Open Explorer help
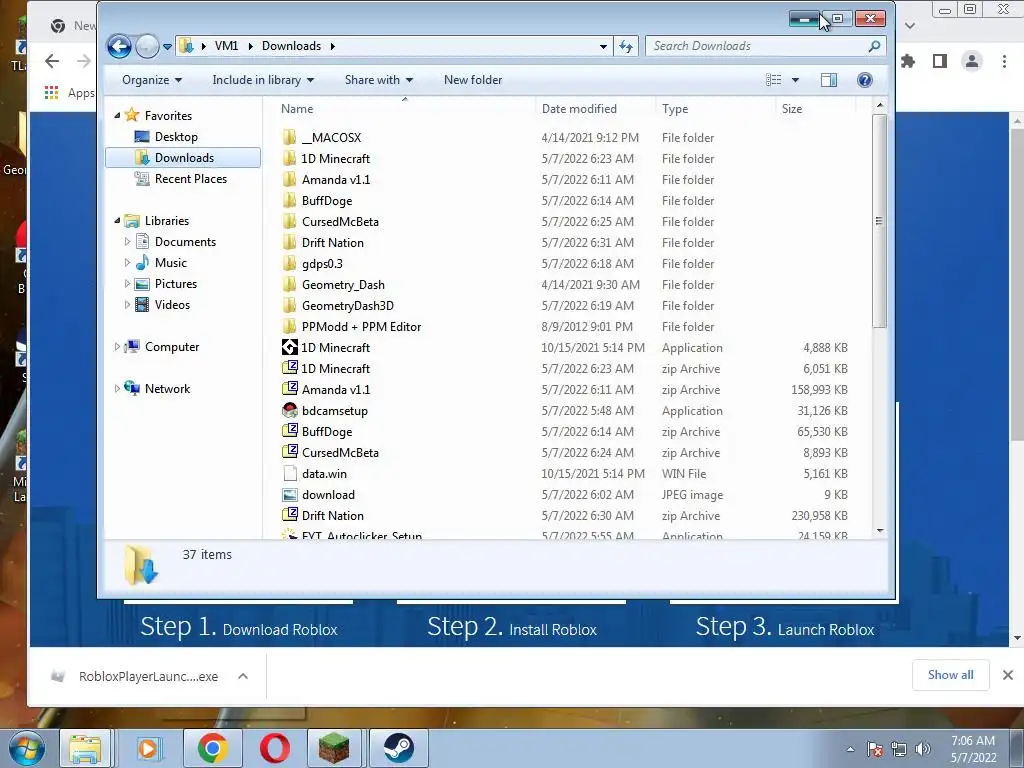The height and width of the screenshot is (768, 1024). (x=865, y=80)
